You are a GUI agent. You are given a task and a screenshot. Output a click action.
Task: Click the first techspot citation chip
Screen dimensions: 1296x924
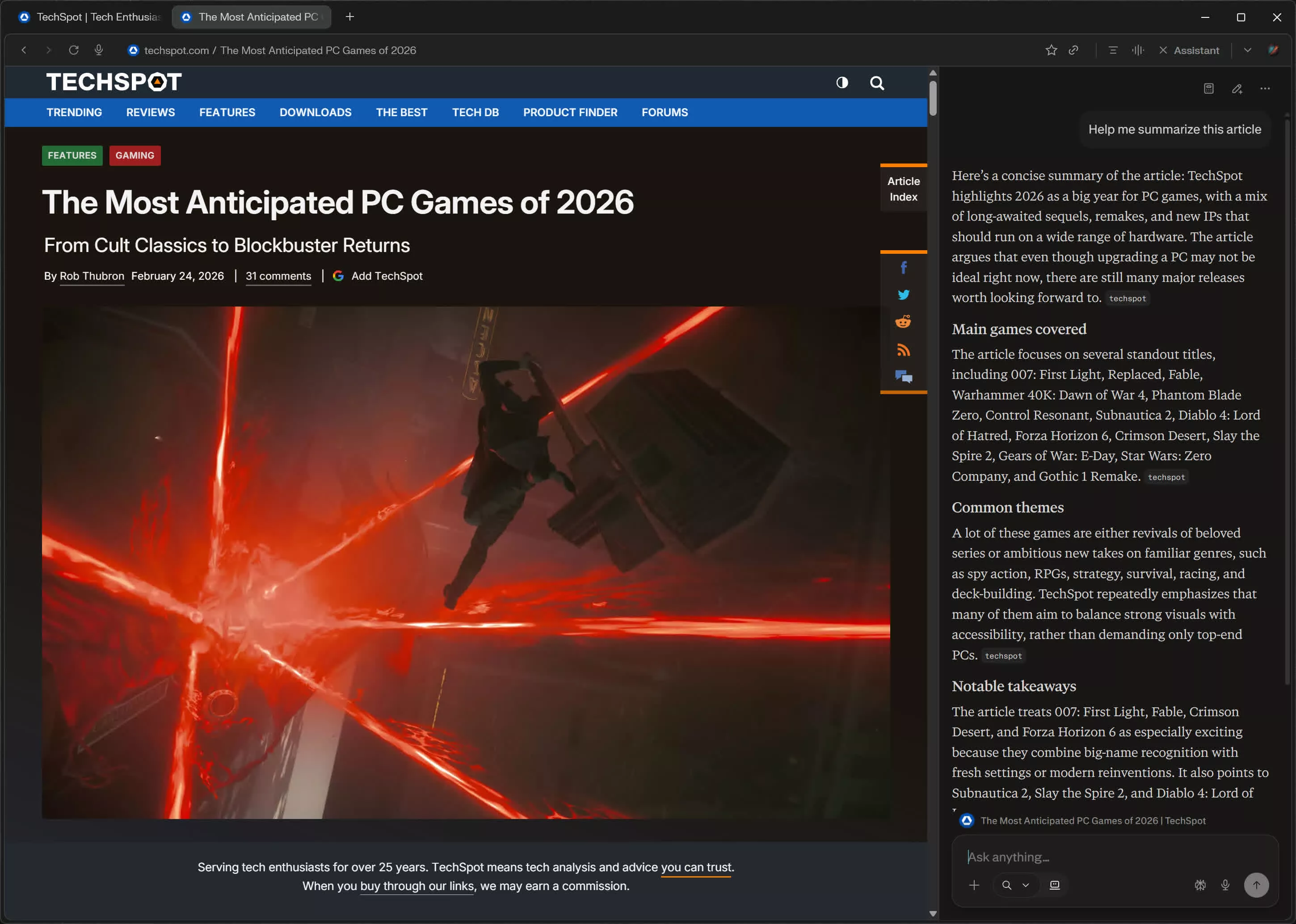[x=1127, y=299]
